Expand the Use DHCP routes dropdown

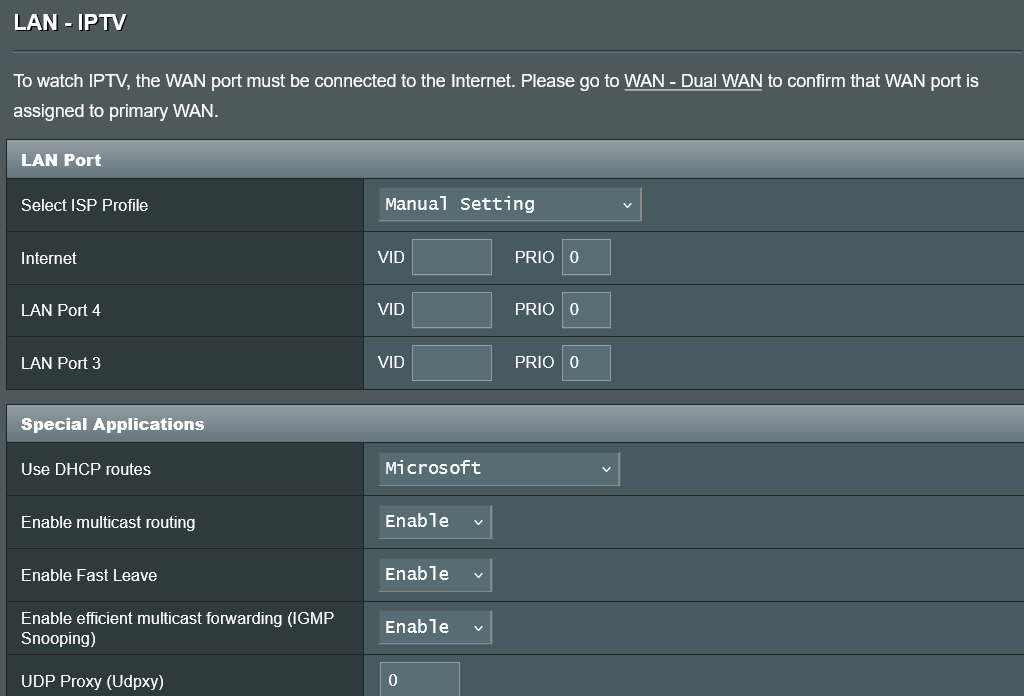(498, 468)
